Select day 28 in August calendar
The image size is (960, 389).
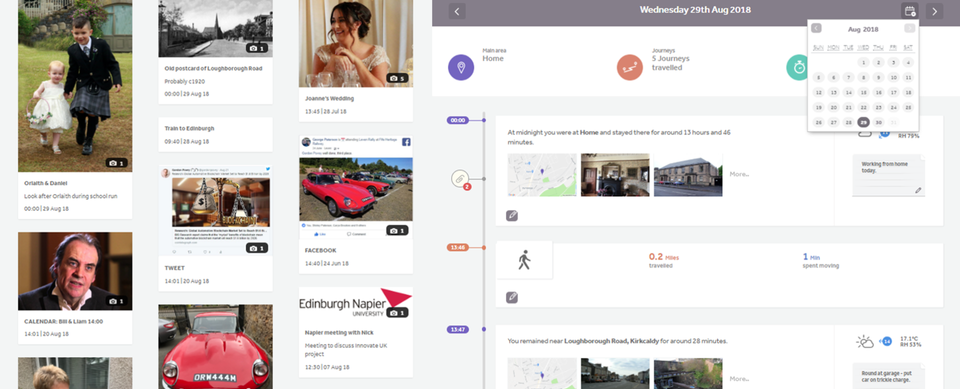pos(849,122)
